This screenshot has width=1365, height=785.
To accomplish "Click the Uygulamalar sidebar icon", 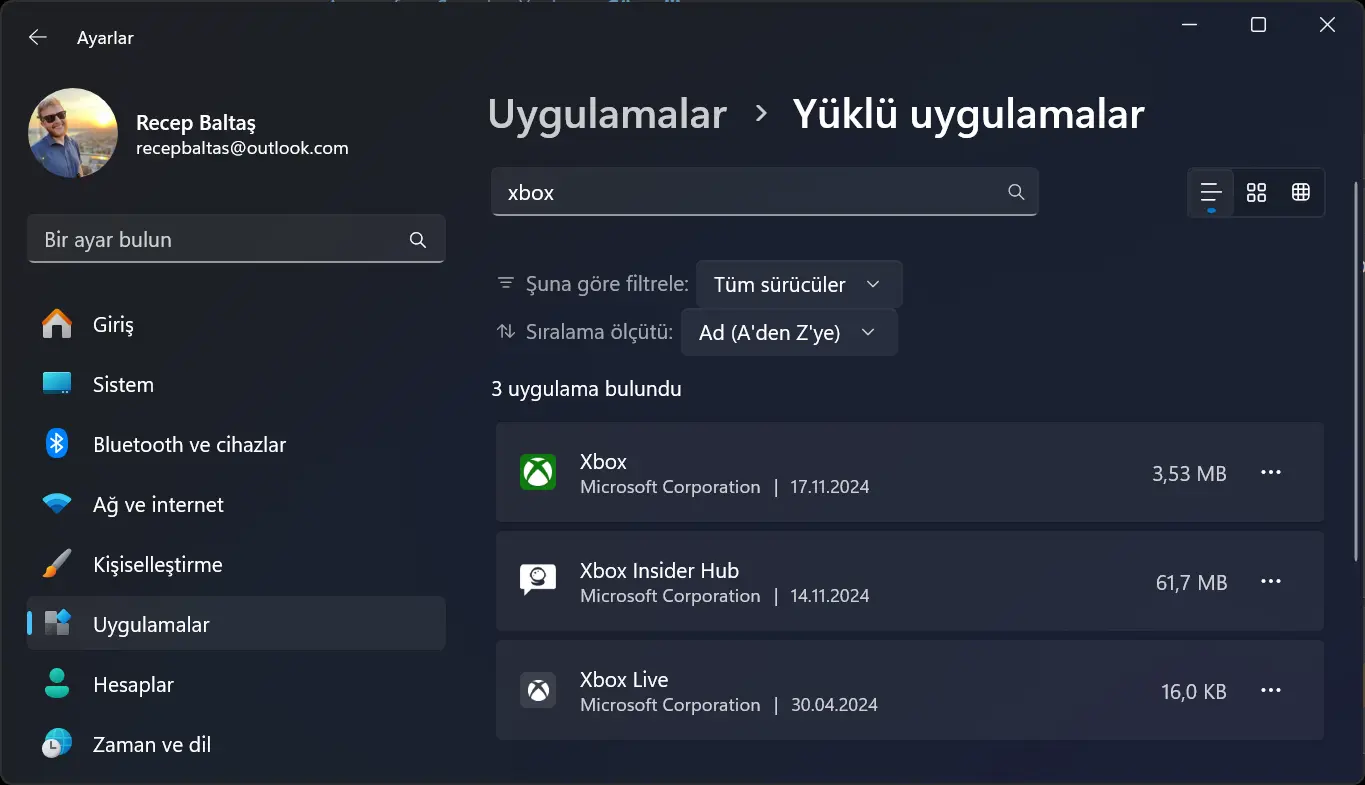I will click(57, 624).
